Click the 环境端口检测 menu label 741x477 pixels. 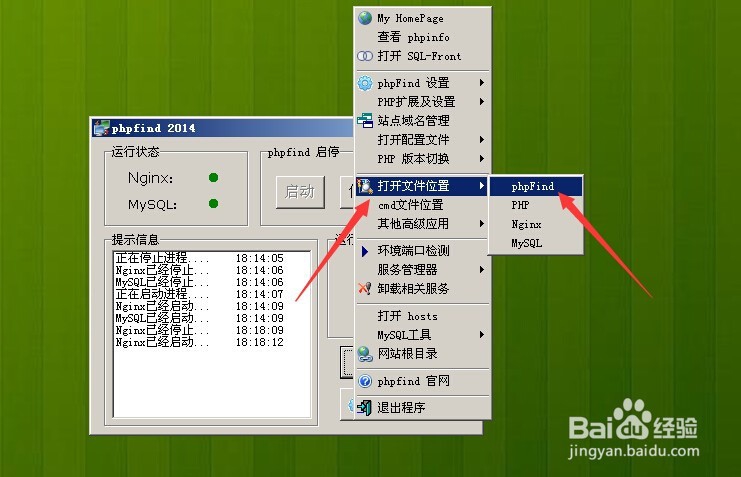coord(413,251)
